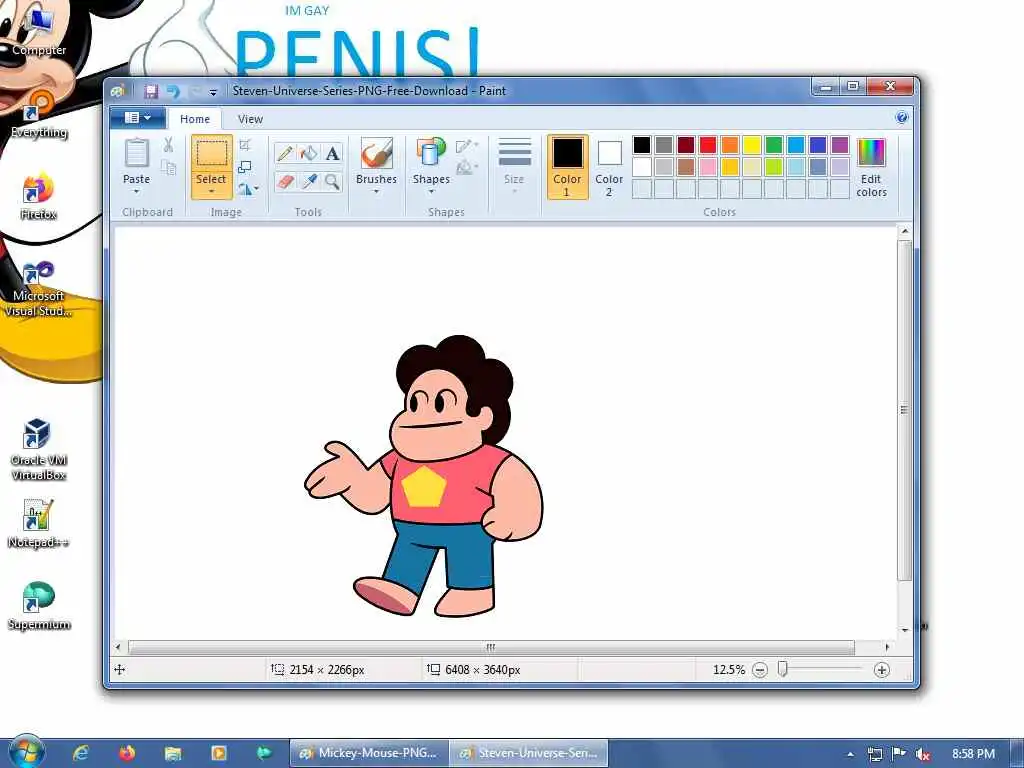Open Windows Explorer folder in taskbar
1024x768 pixels.
click(173, 753)
